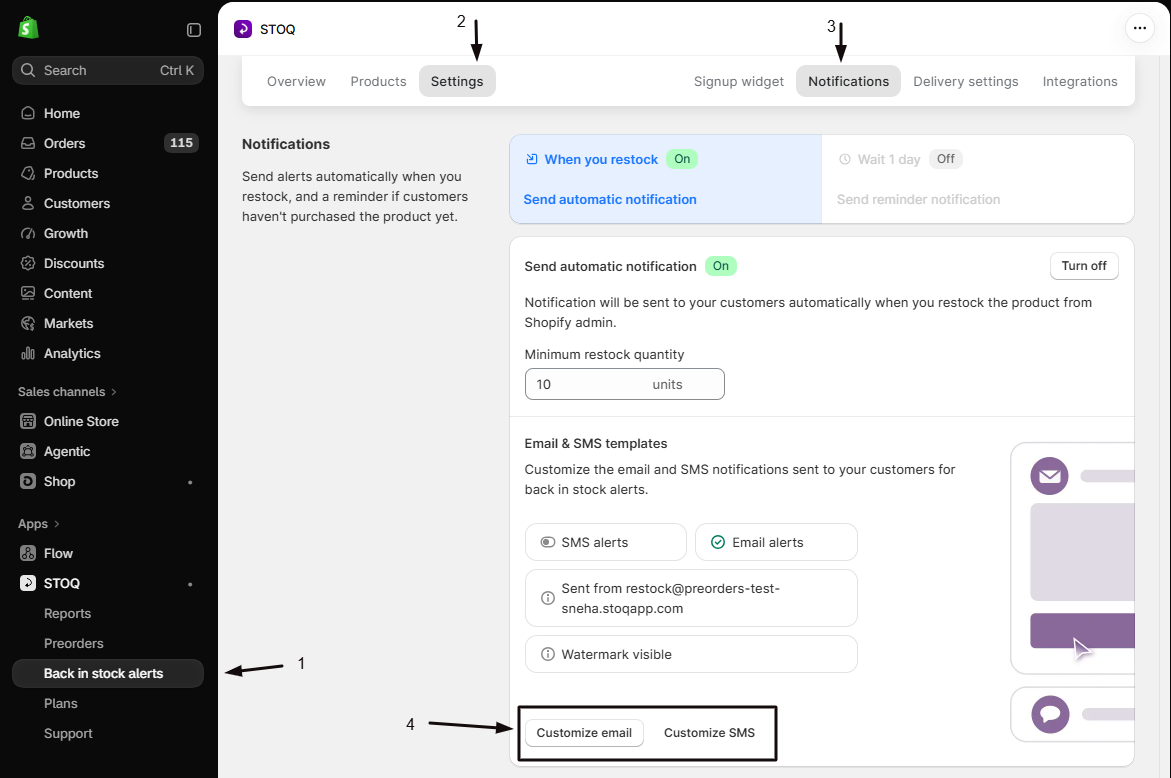Click the purple button in email preview
This screenshot has width=1171, height=778.
pos(1082,631)
